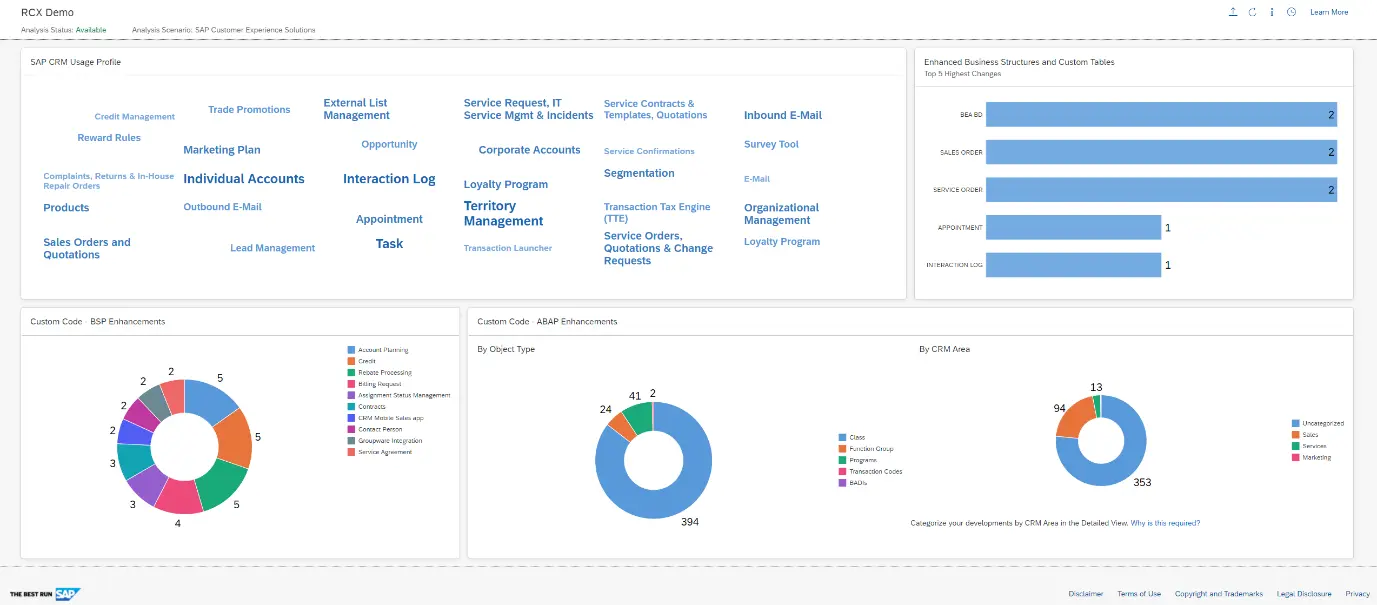Click the Sales legend entry in CRM Area
1377x605 pixels.
click(1304, 434)
